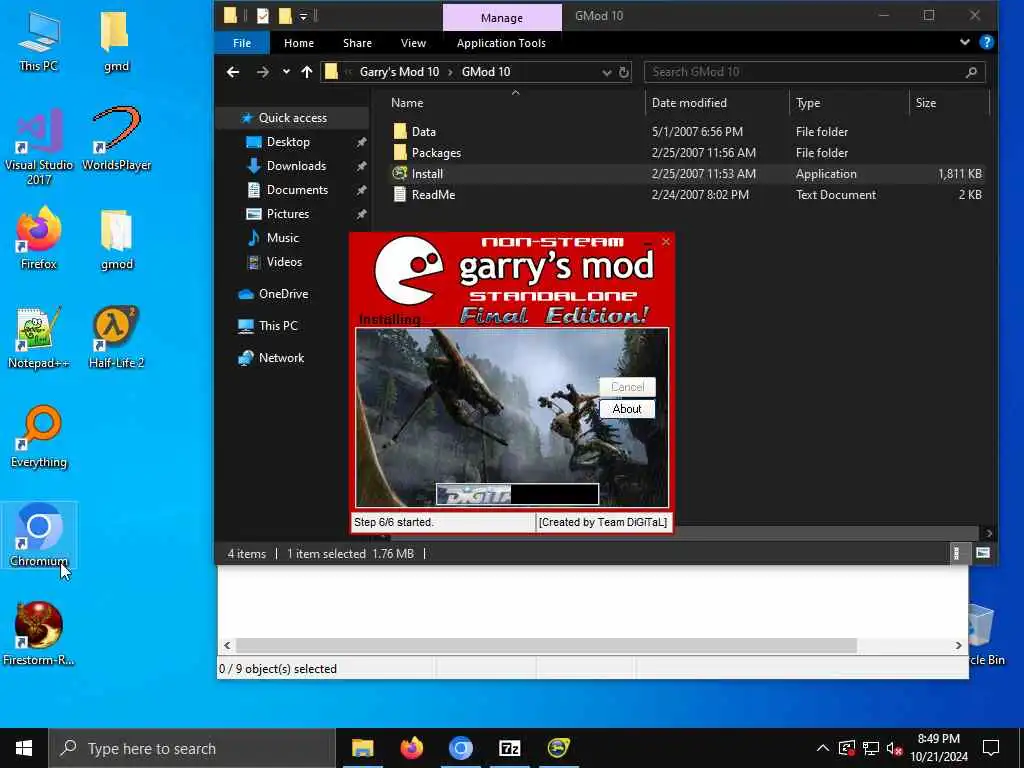Launch WorldsPlayer desktop shortcut
Screen dimensions: 1024x768
coord(116,139)
